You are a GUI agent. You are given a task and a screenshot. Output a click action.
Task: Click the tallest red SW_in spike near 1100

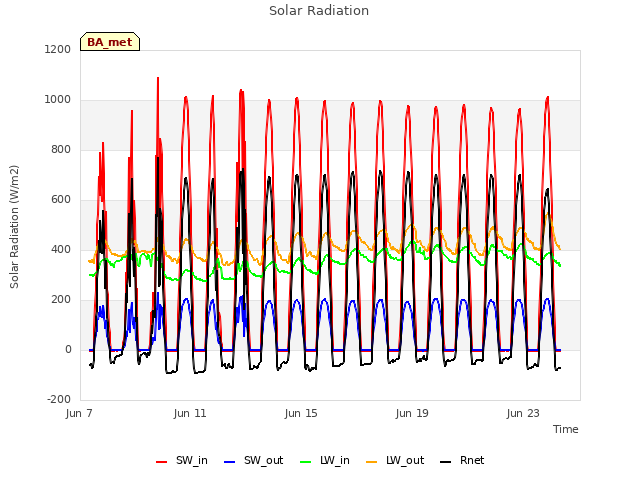coord(158,79)
